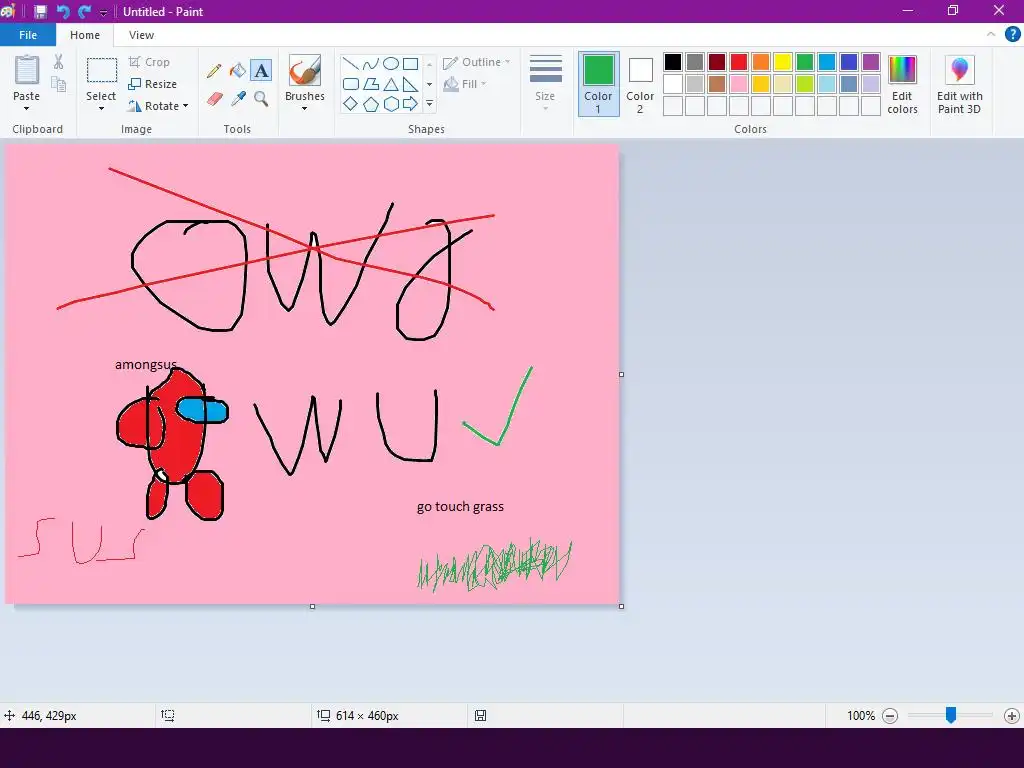Pick the yellow color swatch
This screenshot has height=768, width=1024.
(782, 62)
